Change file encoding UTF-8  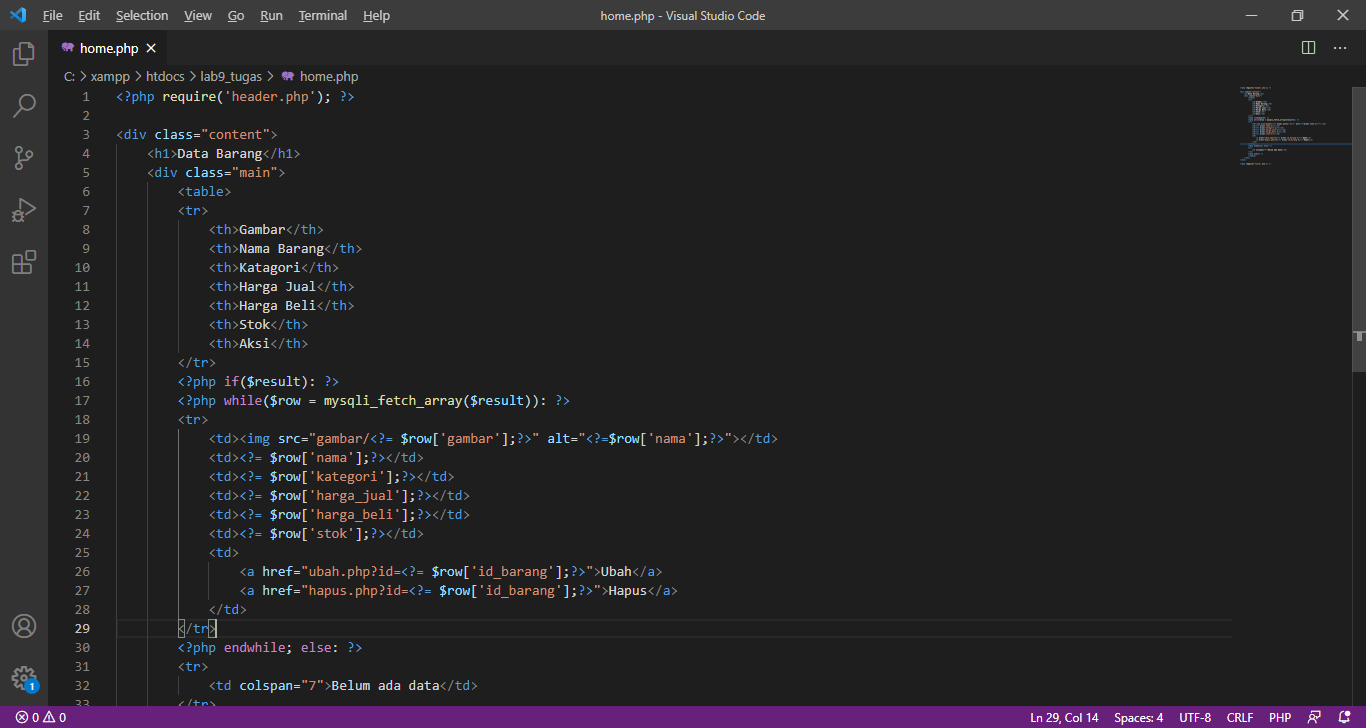point(1195,718)
